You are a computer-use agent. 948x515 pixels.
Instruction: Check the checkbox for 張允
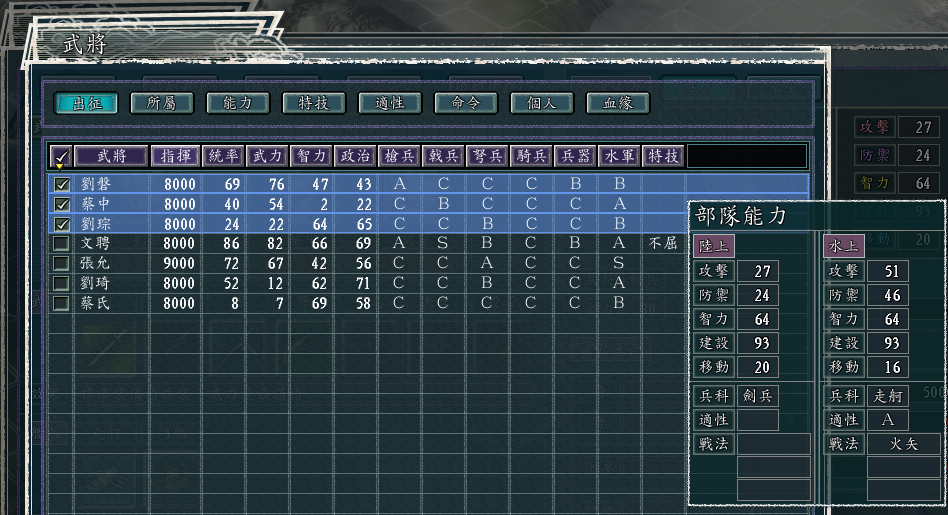click(61, 264)
